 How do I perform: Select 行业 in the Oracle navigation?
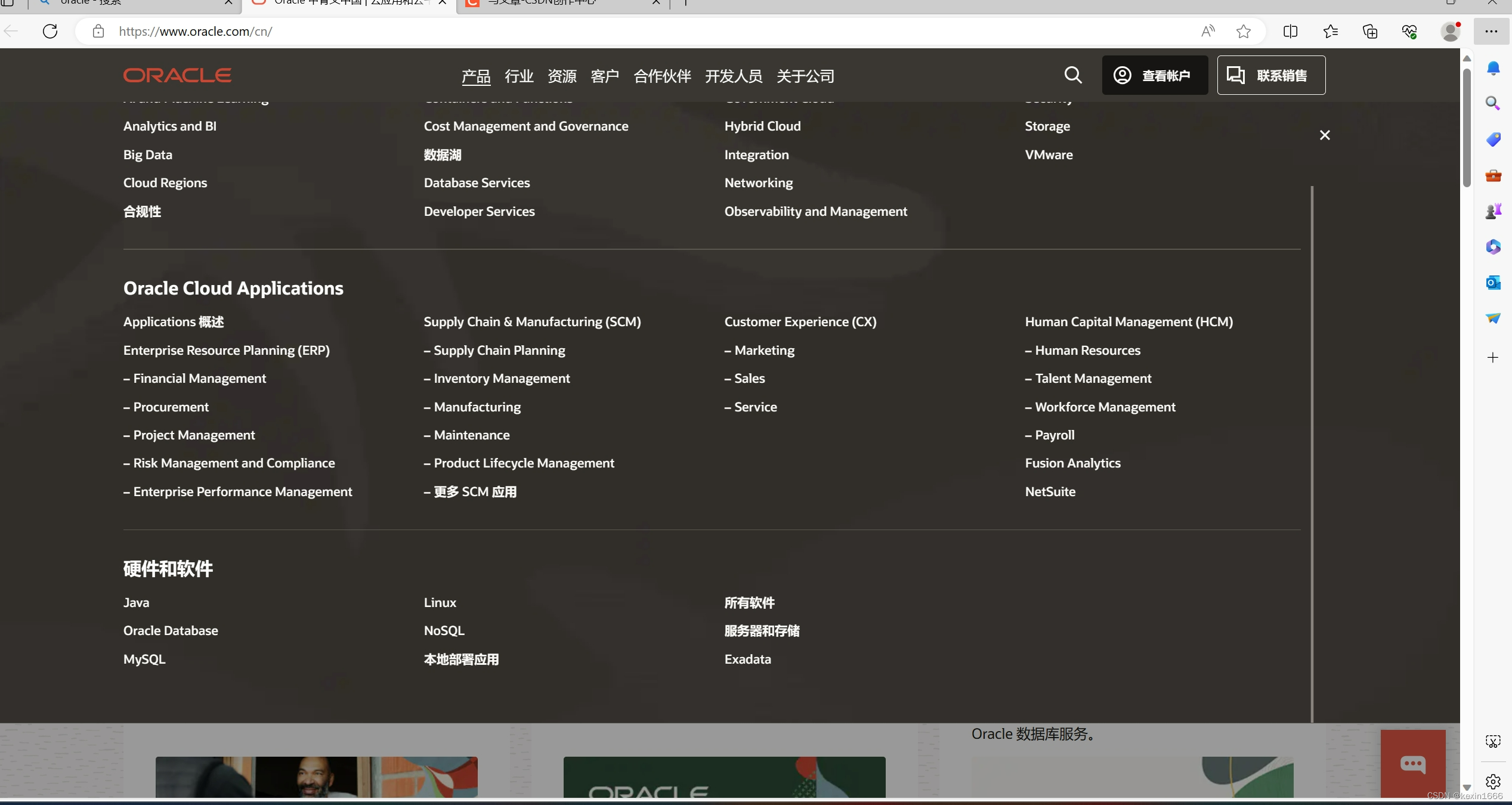click(519, 76)
